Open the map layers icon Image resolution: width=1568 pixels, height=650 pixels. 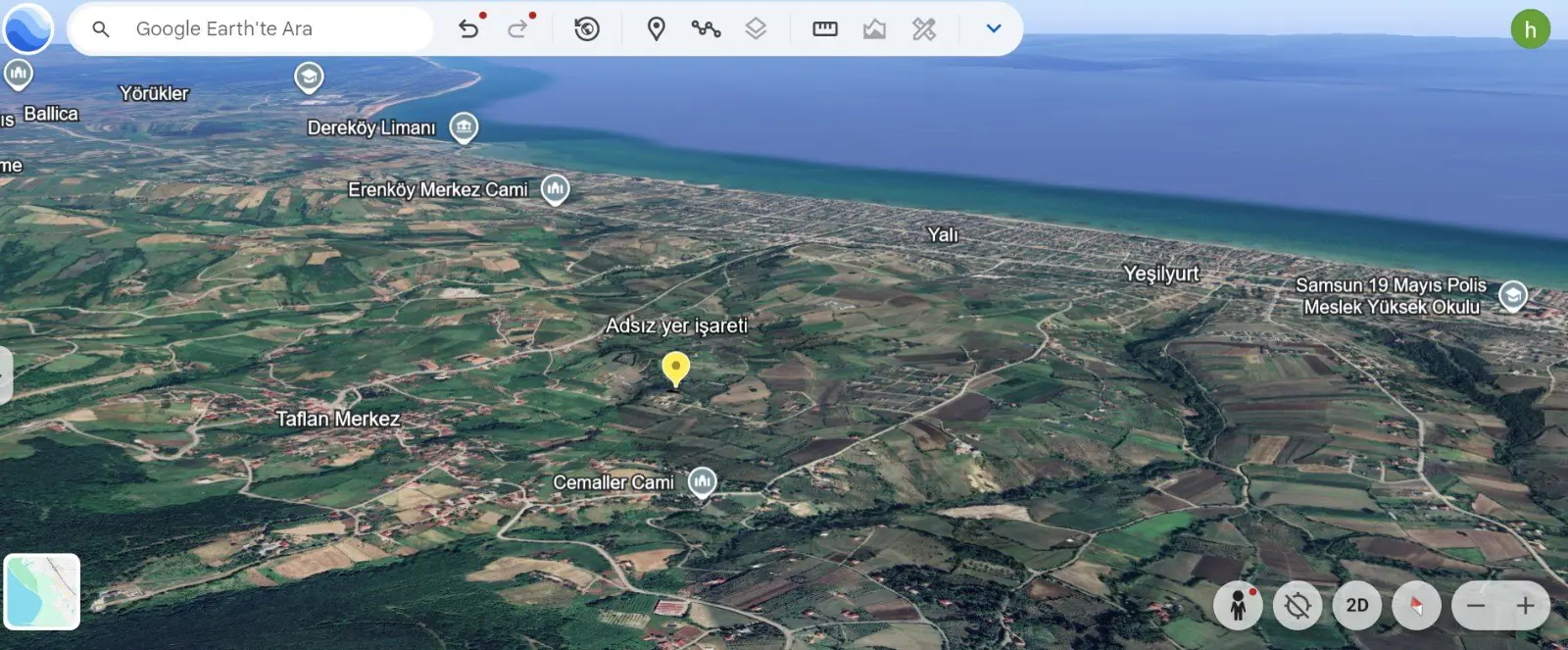(756, 28)
